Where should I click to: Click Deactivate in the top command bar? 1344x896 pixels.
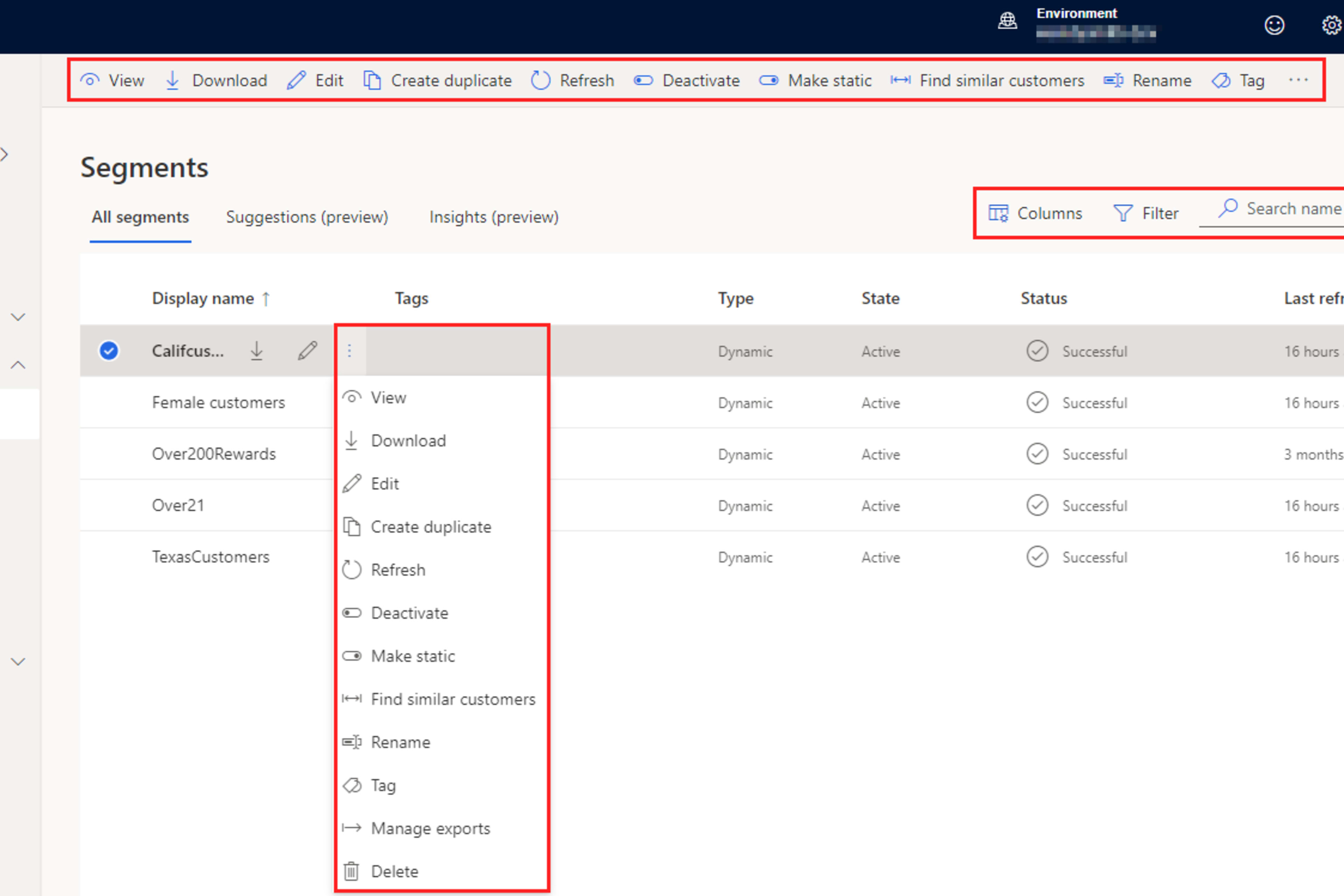687,80
